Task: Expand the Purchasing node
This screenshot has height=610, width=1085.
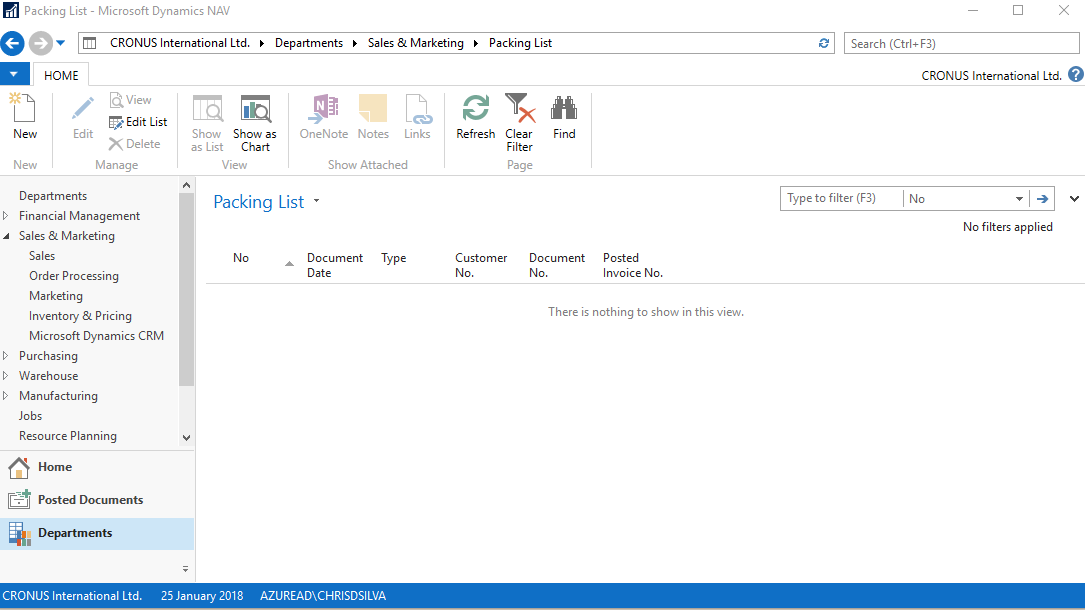Action: coord(6,355)
